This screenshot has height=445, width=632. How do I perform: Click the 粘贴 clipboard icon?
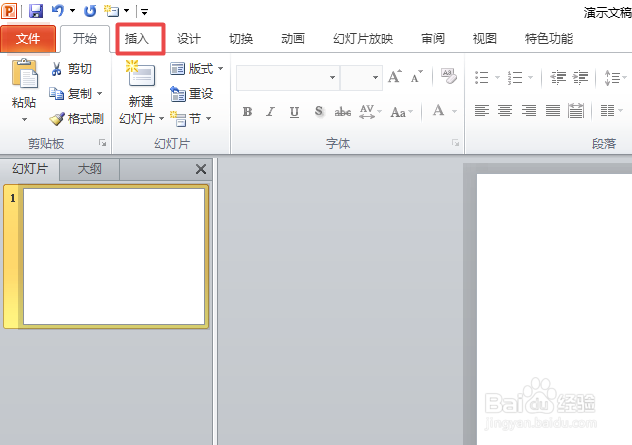25,74
